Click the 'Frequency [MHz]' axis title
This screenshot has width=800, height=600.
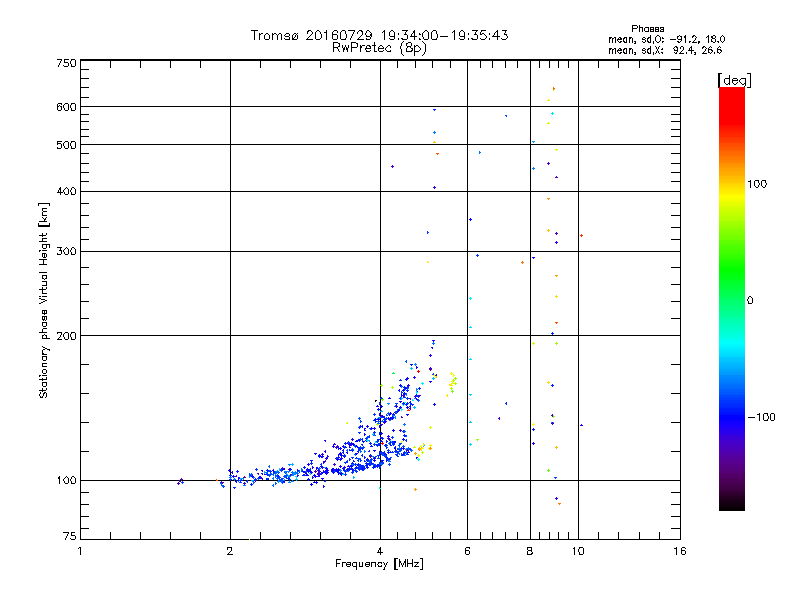(379, 564)
